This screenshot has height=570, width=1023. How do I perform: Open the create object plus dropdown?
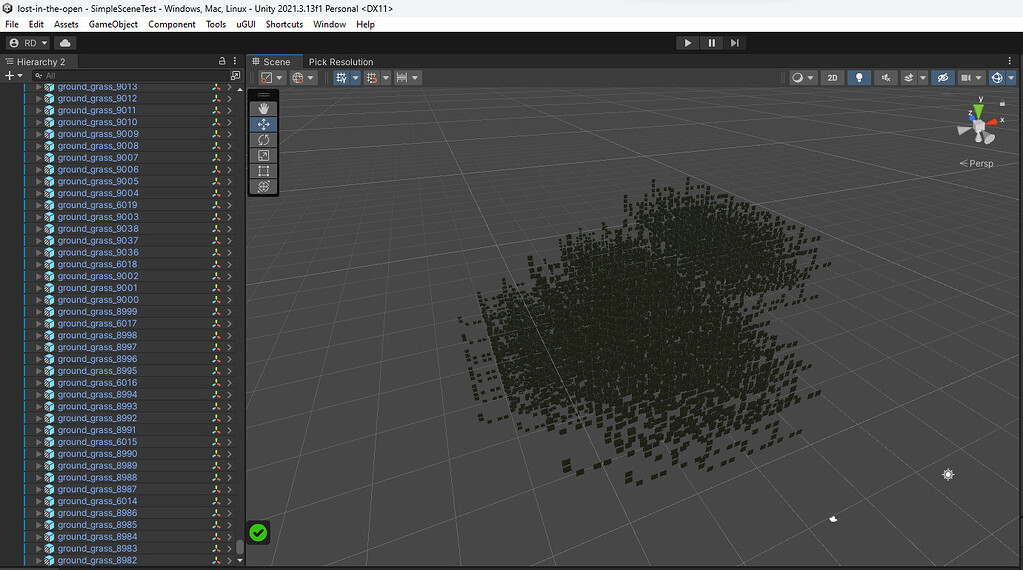pos(14,76)
